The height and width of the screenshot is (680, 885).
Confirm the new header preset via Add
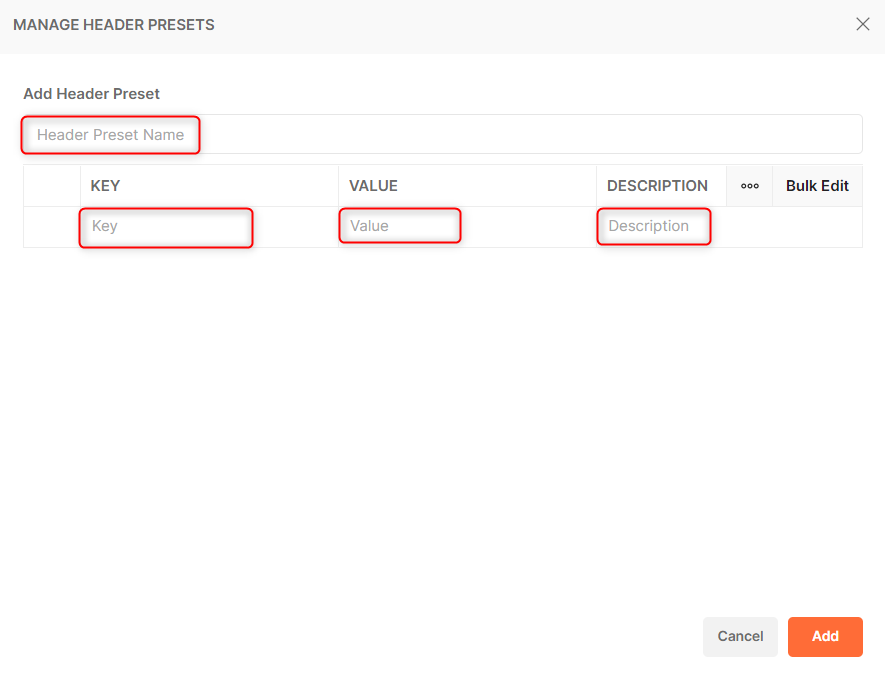[825, 637]
